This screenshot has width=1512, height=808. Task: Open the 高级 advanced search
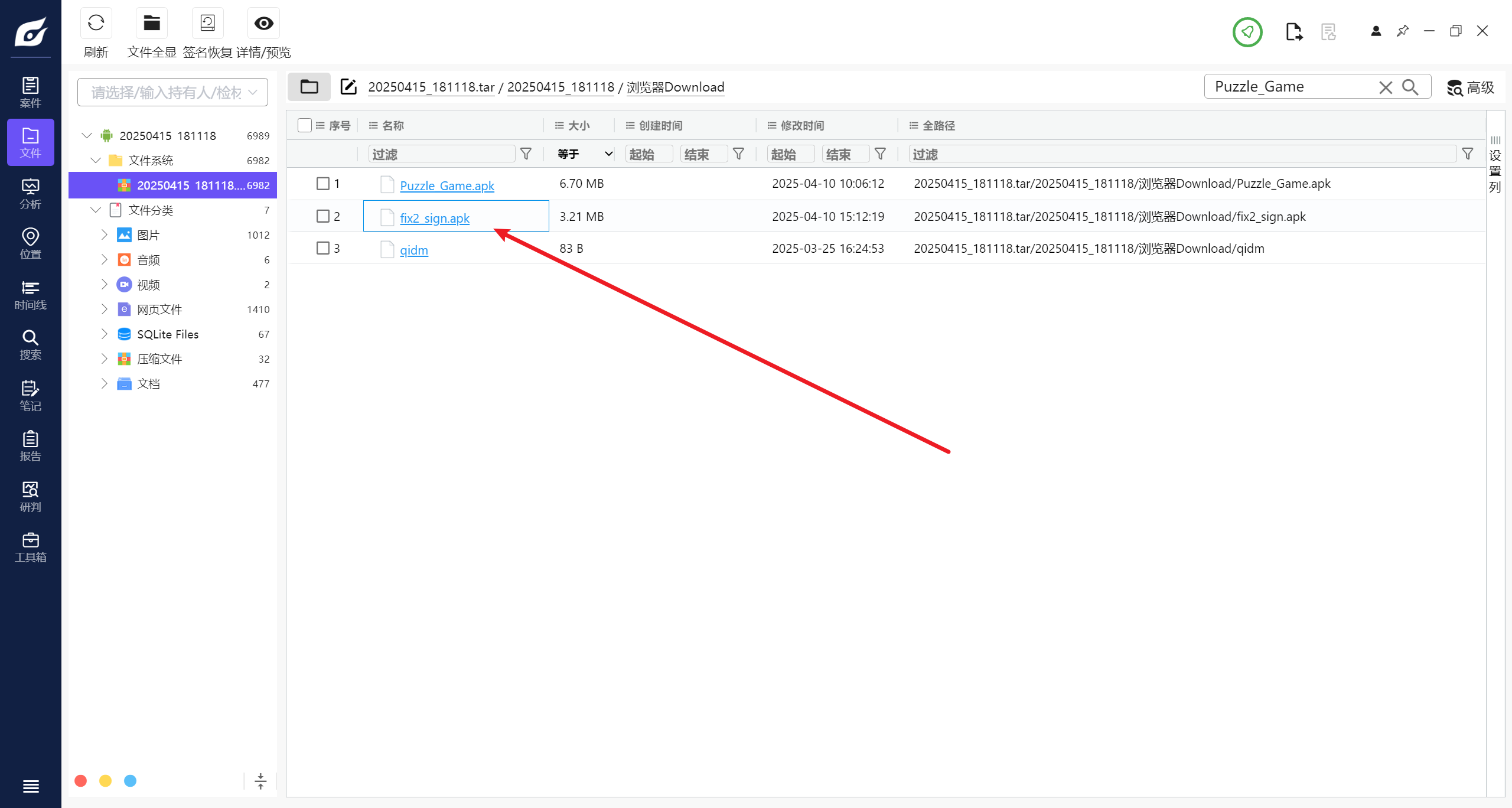tap(1471, 87)
